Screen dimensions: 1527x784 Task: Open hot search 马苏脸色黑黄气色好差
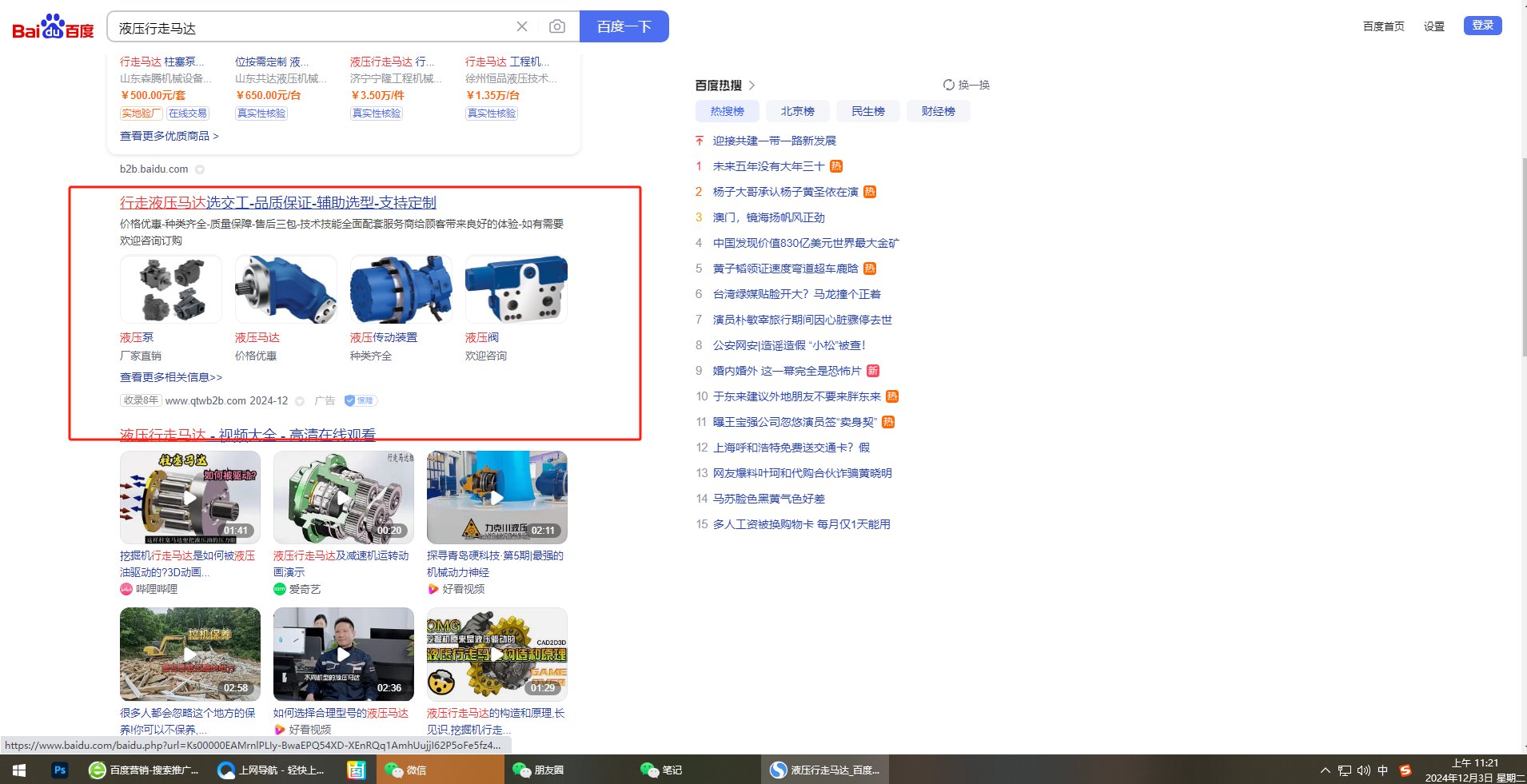click(x=769, y=499)
